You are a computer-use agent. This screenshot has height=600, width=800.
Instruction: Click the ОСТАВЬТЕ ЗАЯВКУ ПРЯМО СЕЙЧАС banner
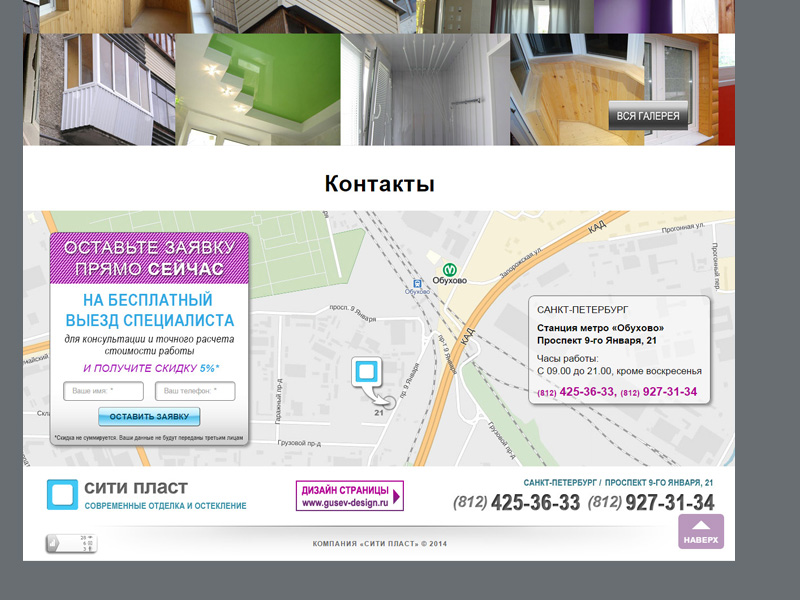point(149,259)
